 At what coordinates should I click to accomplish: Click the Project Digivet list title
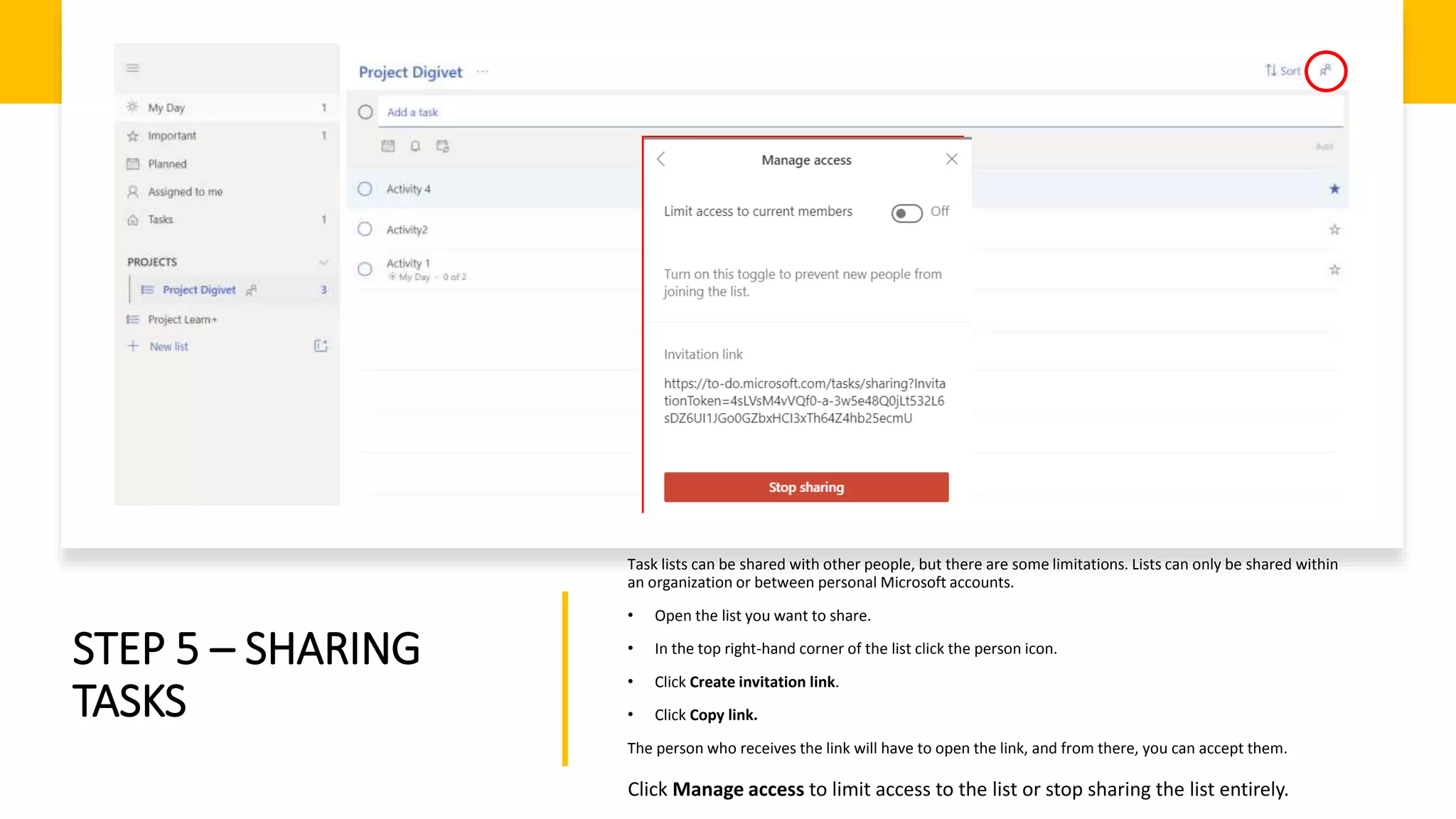[410, 72]
